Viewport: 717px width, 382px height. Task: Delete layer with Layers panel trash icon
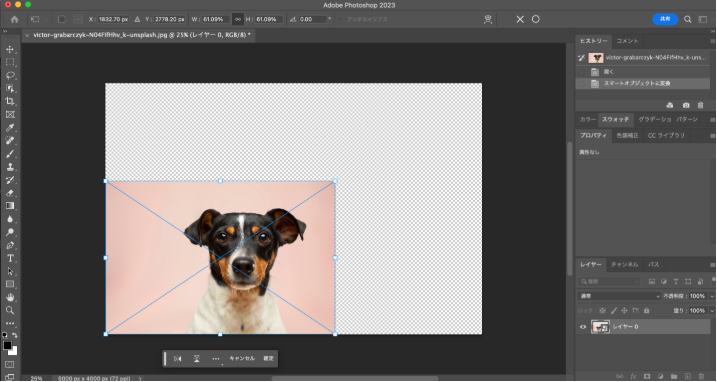(x=701, y=377)
